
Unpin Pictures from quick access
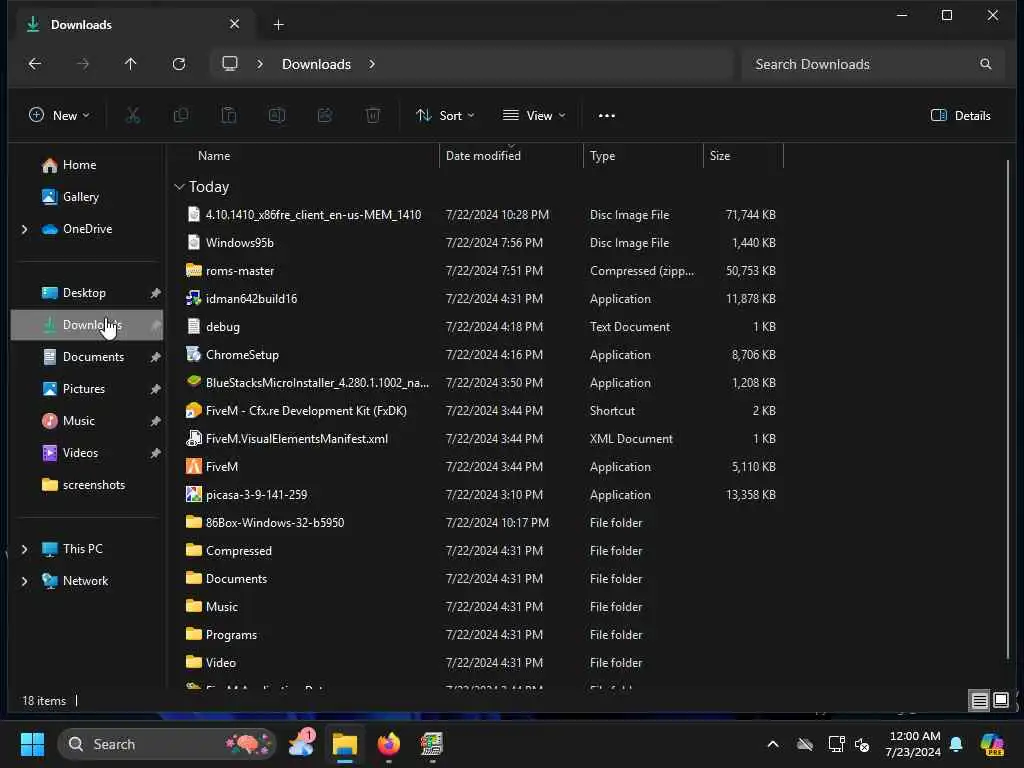[155, 389]
